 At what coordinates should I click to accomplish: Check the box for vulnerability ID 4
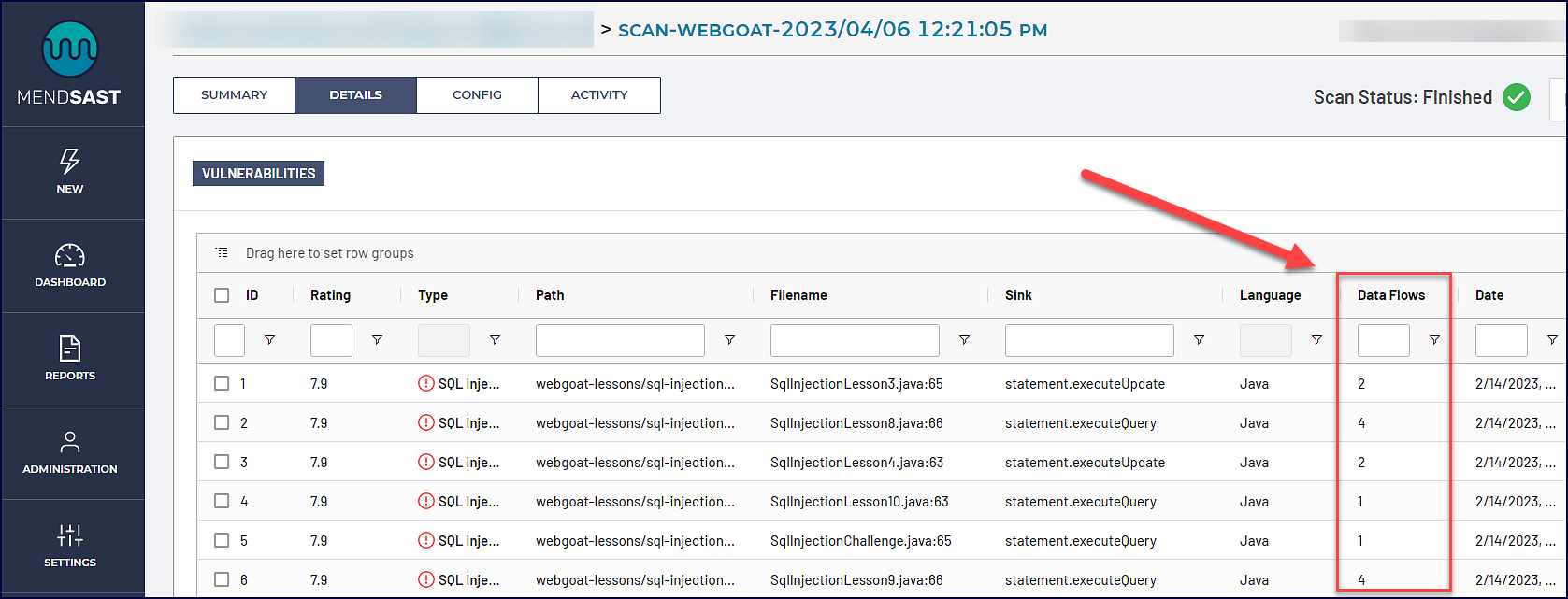tap(222, 501)
